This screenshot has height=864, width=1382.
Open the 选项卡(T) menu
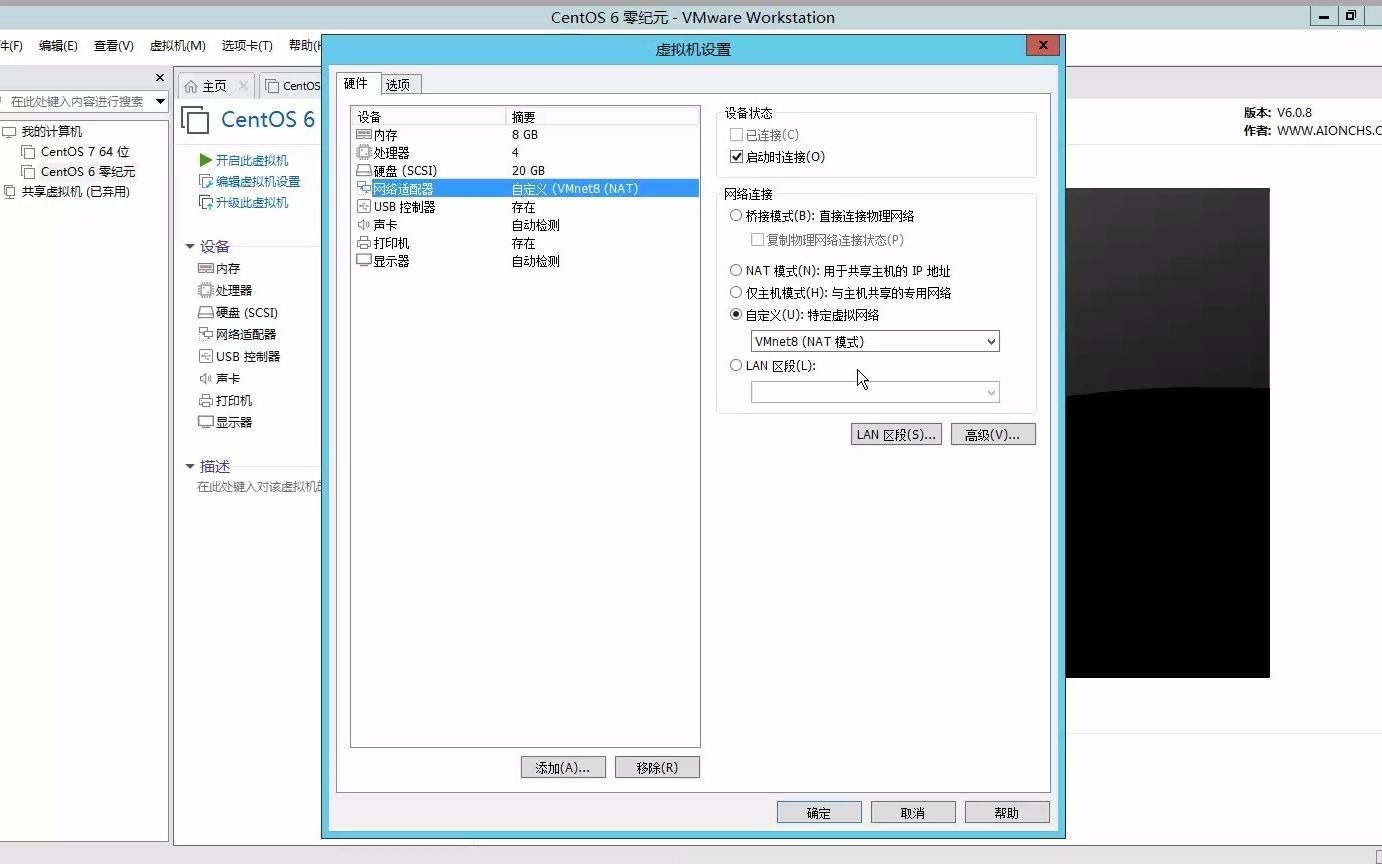[x=247, y=46]
